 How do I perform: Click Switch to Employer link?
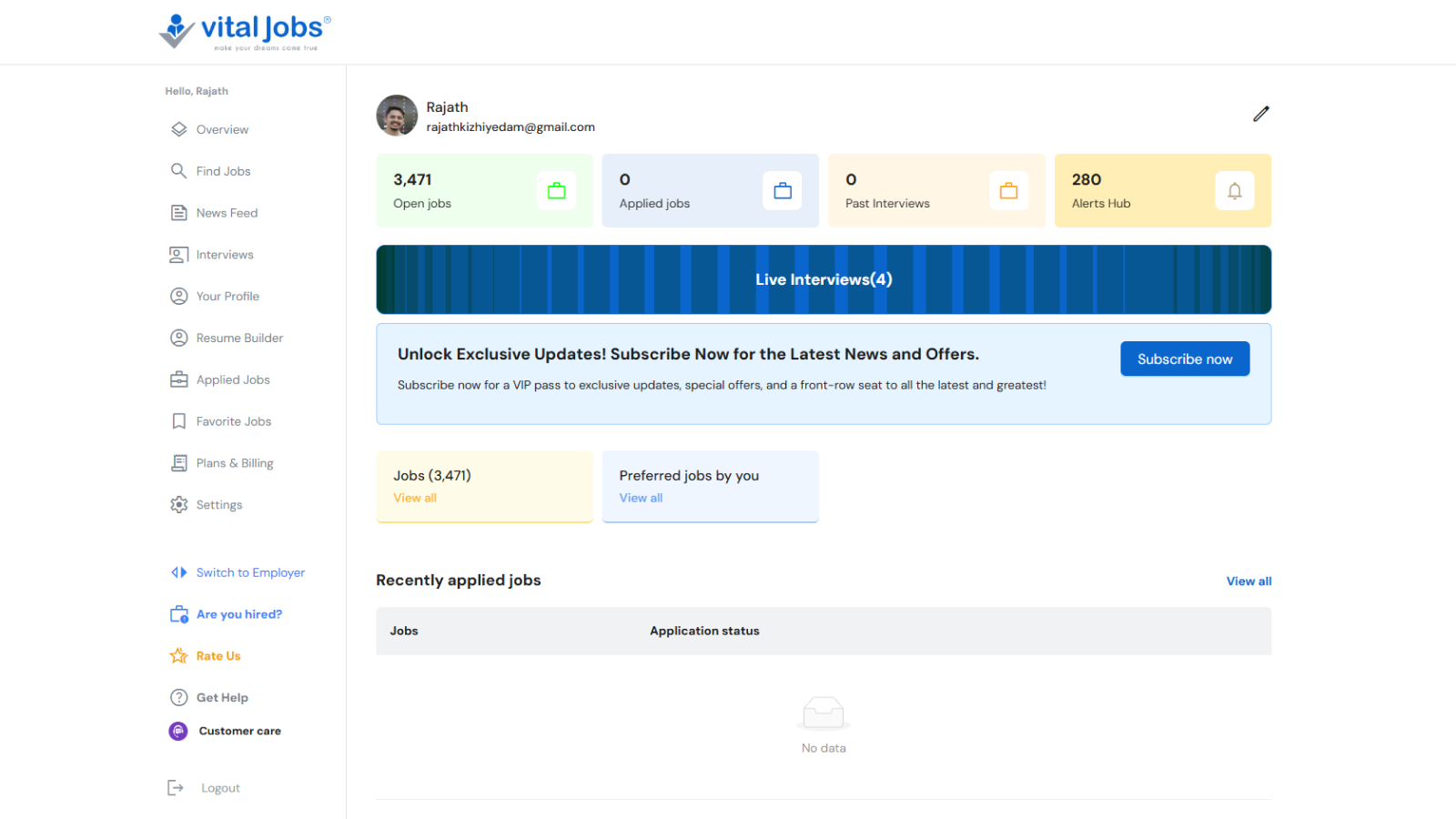250,572
